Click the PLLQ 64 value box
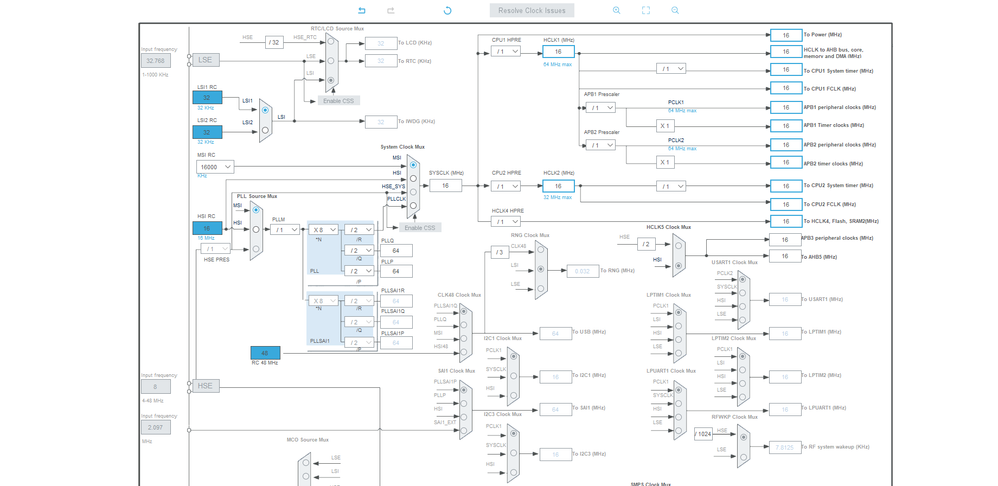This screenshot has width=998, height=486. 396,251
